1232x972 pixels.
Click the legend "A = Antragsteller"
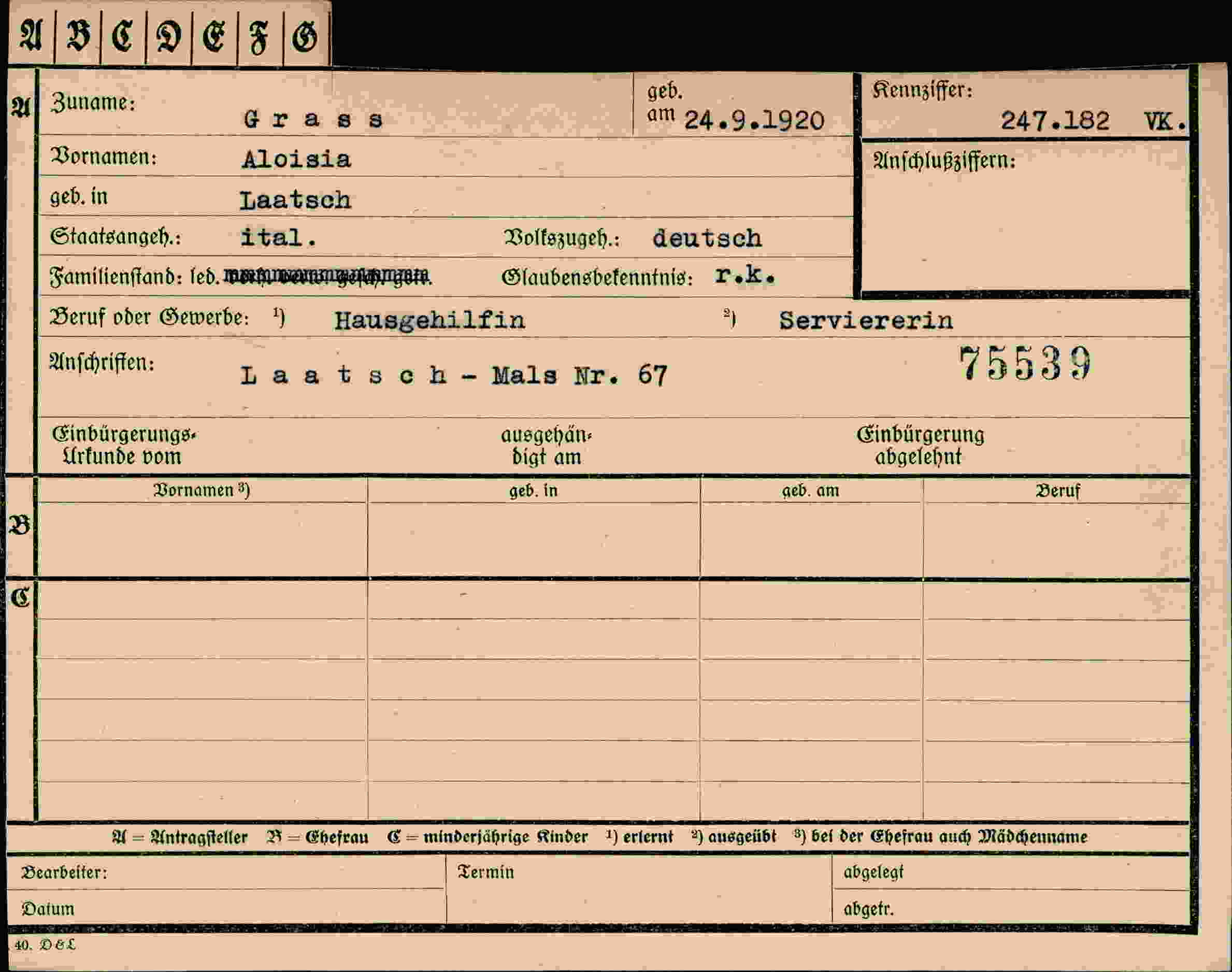click(x=180, y=837)
